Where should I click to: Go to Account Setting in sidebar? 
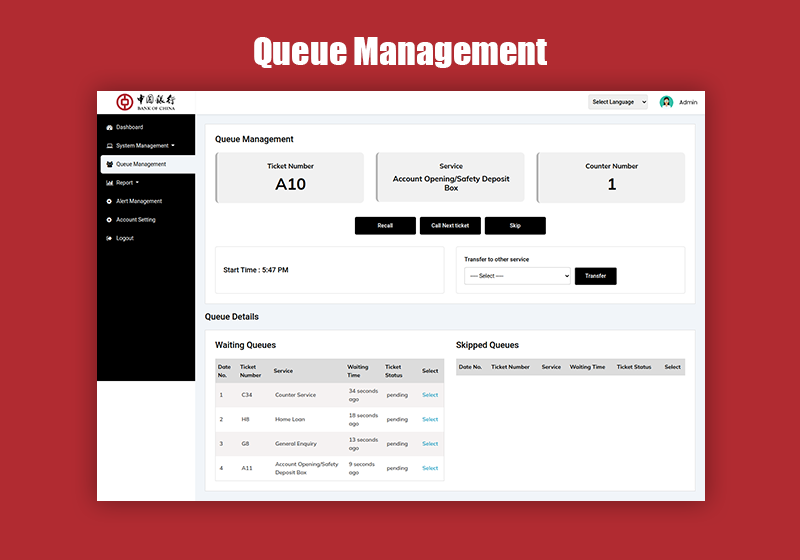(135, 220)
